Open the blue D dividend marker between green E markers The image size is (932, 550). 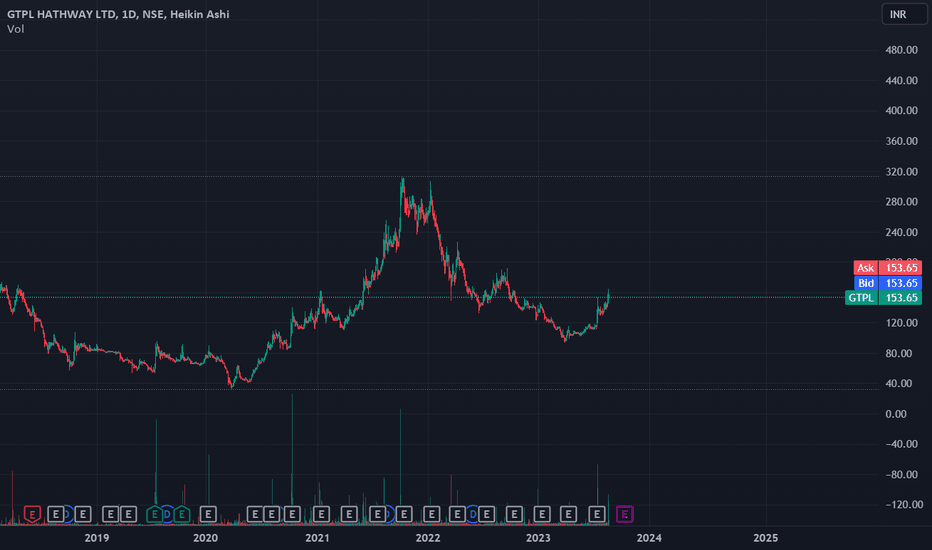[x=167, y=514]
